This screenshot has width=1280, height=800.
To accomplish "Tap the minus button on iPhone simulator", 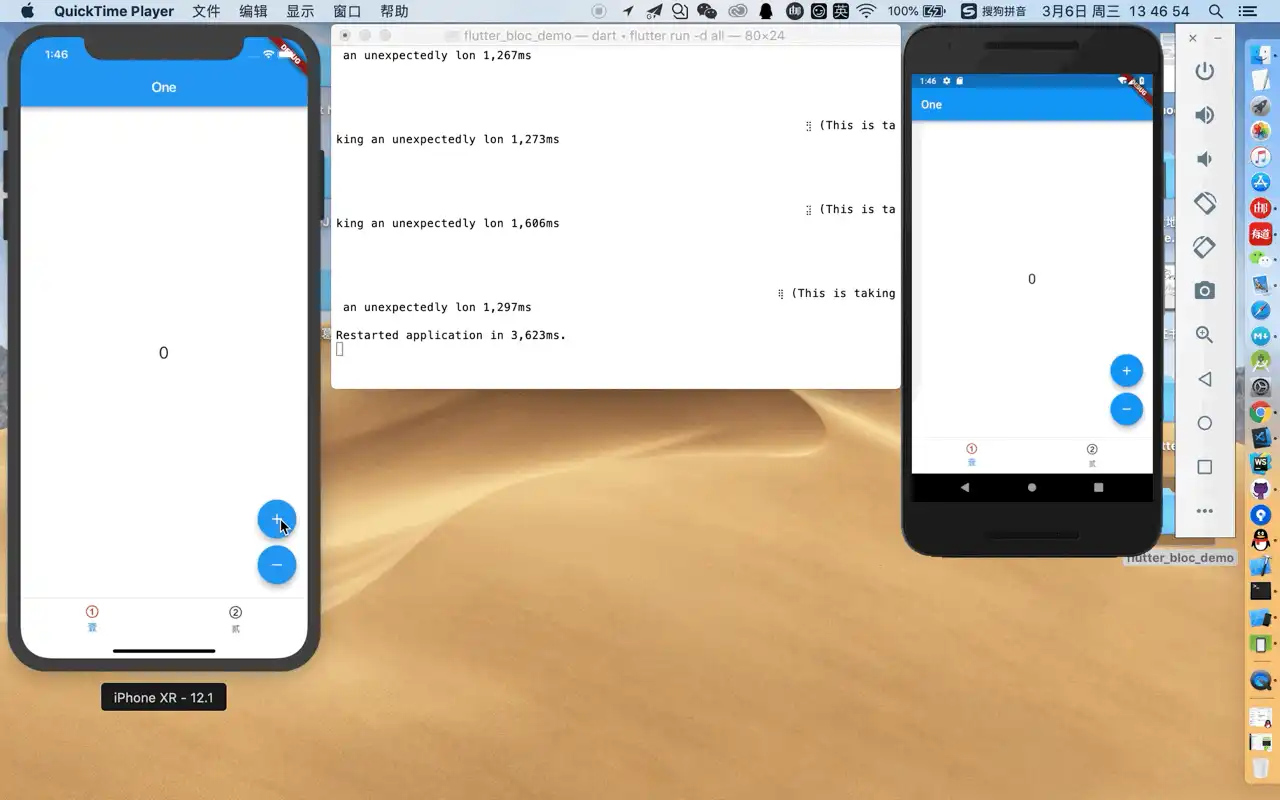I will (x=277, y=565).
